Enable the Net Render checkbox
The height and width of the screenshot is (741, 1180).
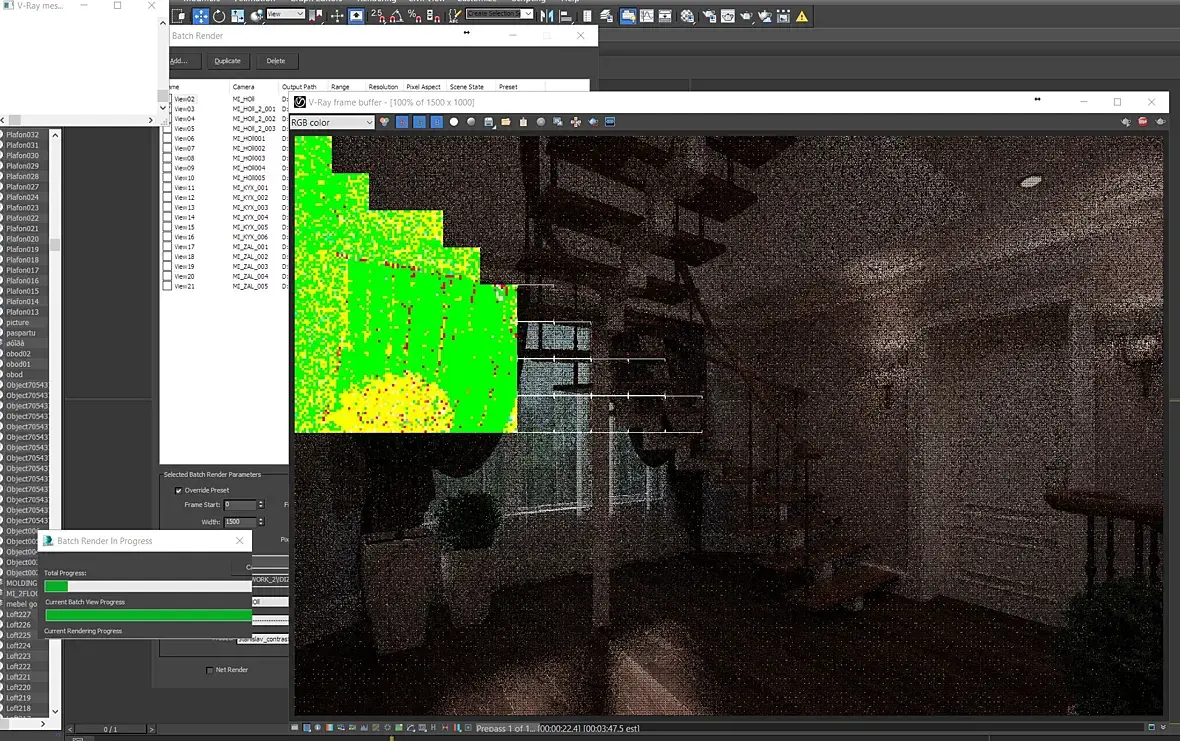[x=209, y=670]
